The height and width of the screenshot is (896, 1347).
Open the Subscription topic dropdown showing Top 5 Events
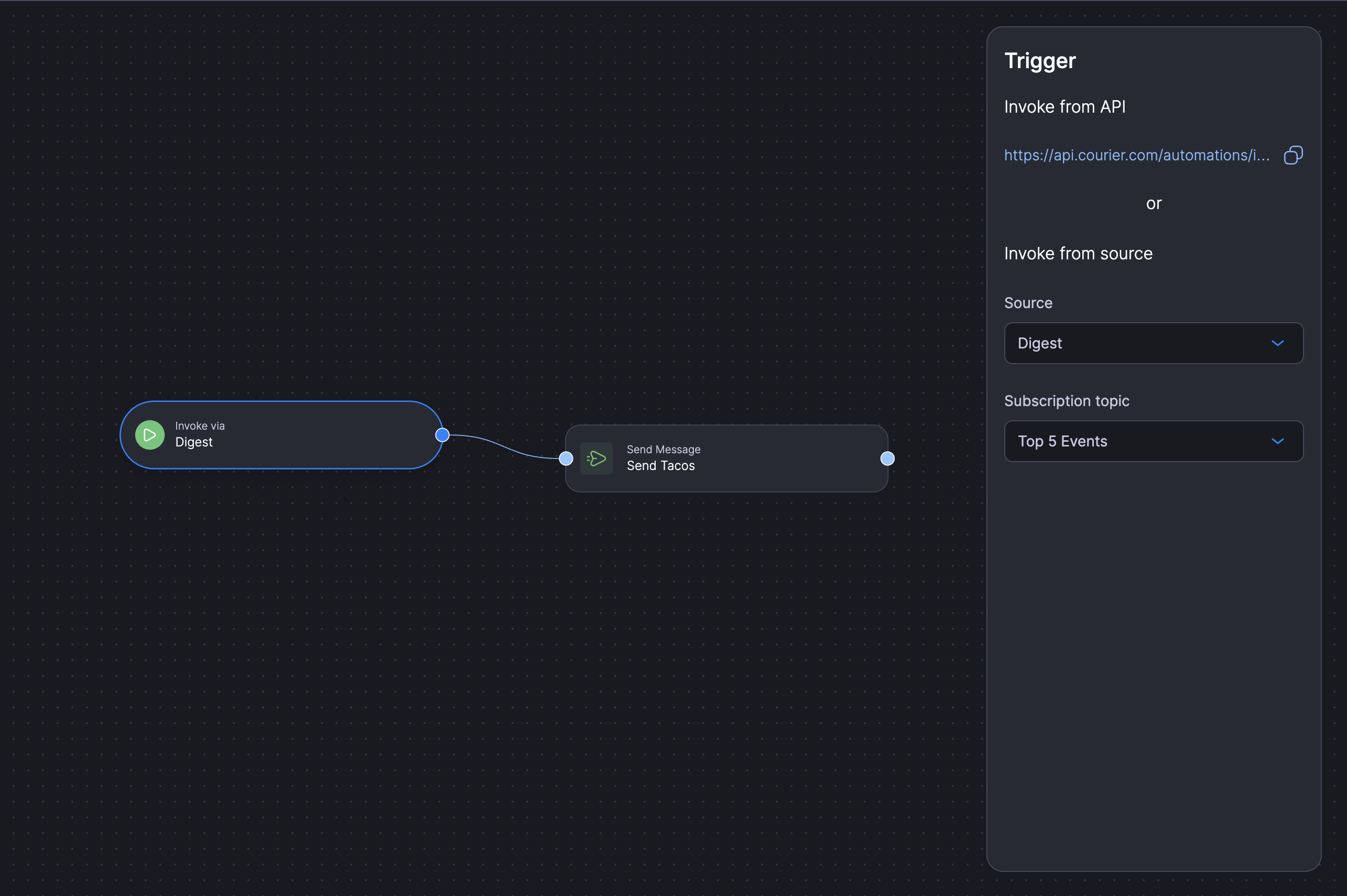click(x=1153, y=441)
